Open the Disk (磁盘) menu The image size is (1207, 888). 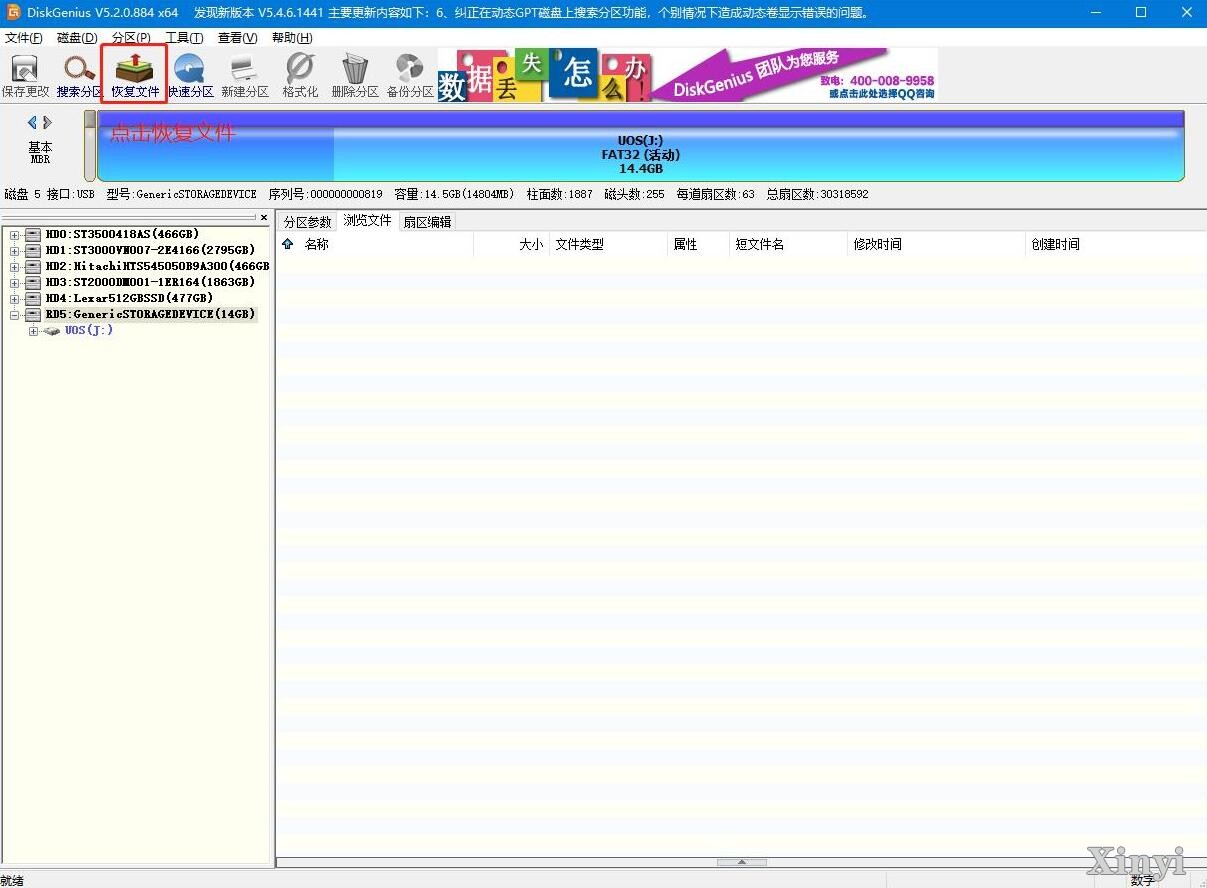tap(77, 38)
